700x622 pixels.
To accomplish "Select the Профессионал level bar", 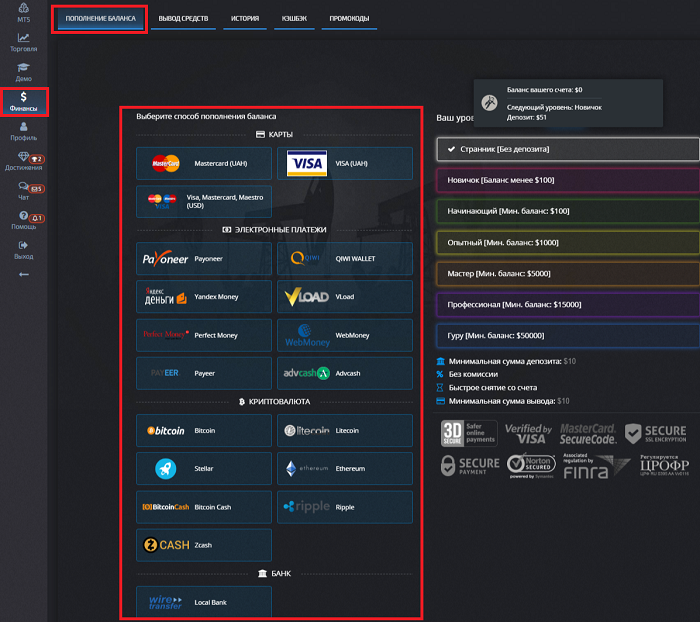I will point(568,305).
